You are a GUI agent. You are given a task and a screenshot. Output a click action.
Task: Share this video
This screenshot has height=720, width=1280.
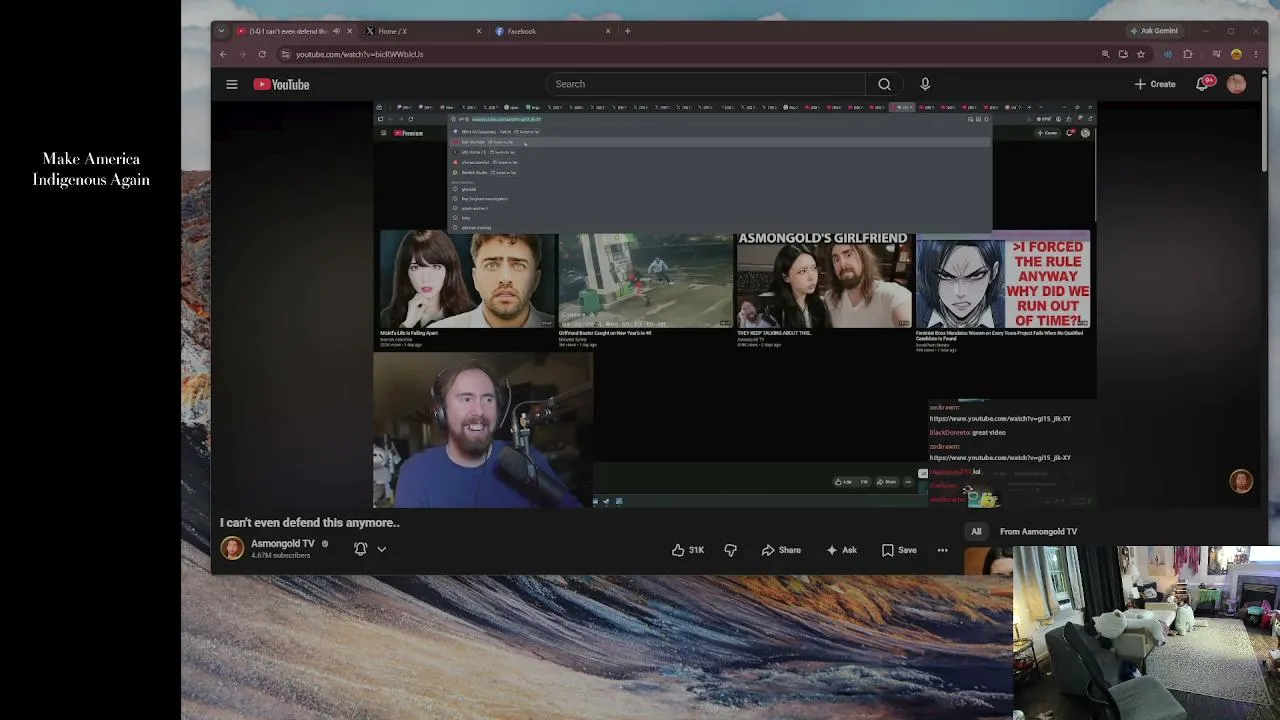click(x=781, y=550)
